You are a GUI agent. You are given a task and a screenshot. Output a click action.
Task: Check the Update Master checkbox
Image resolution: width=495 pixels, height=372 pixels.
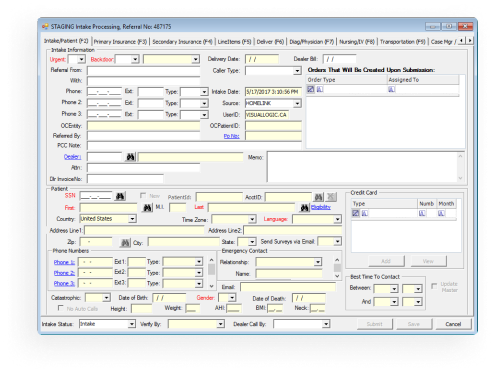click(x=434, y=286)
